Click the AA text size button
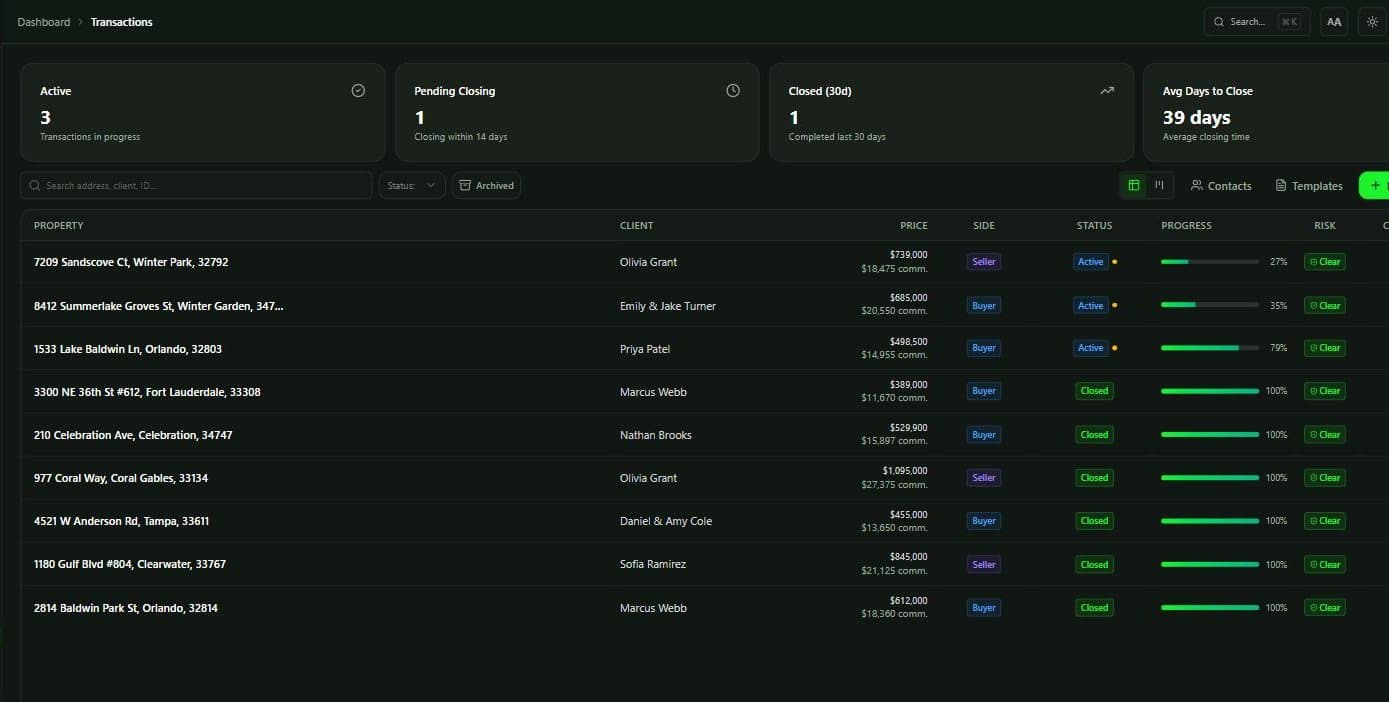This screenshot has width=1389, height=702. 1334,22
